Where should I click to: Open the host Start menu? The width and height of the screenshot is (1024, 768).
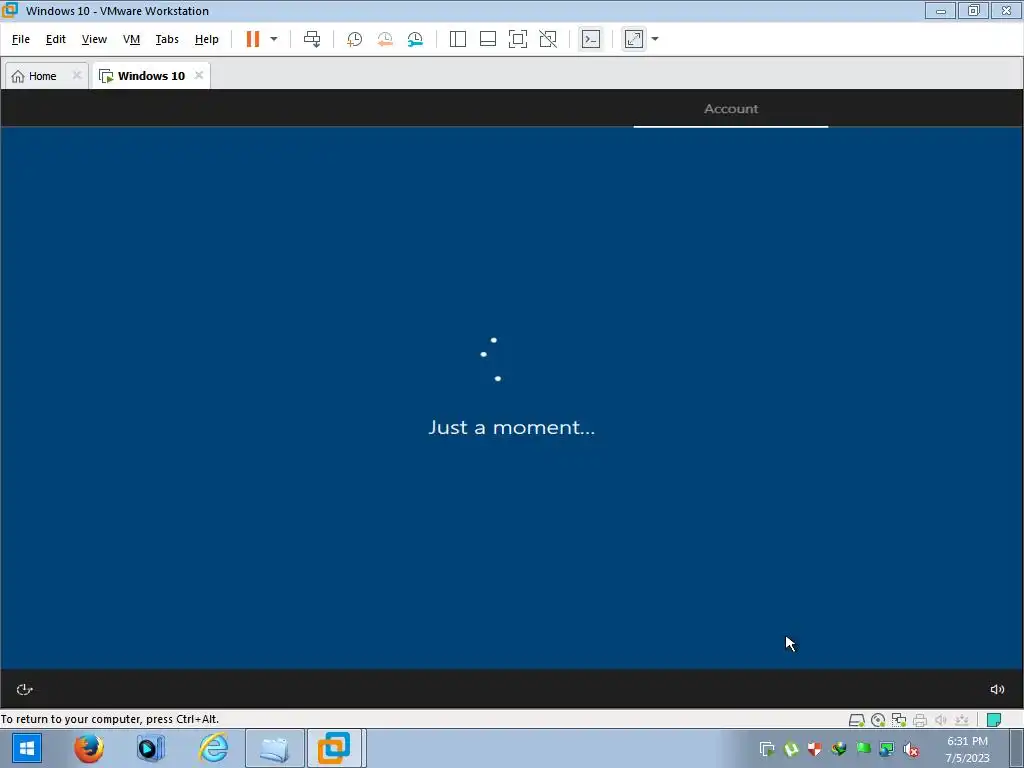tap(27, 748)
